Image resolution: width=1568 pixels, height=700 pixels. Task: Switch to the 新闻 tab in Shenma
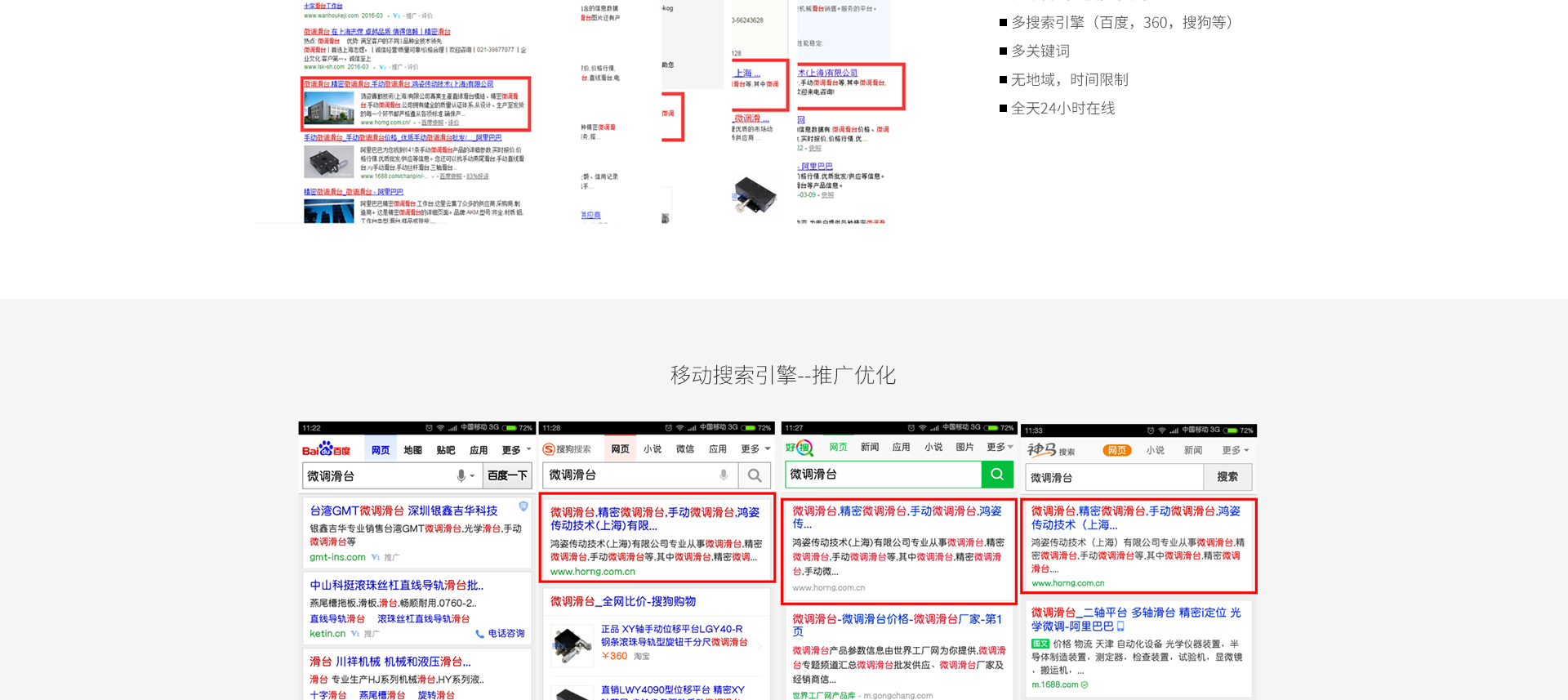coord(1193,450)
